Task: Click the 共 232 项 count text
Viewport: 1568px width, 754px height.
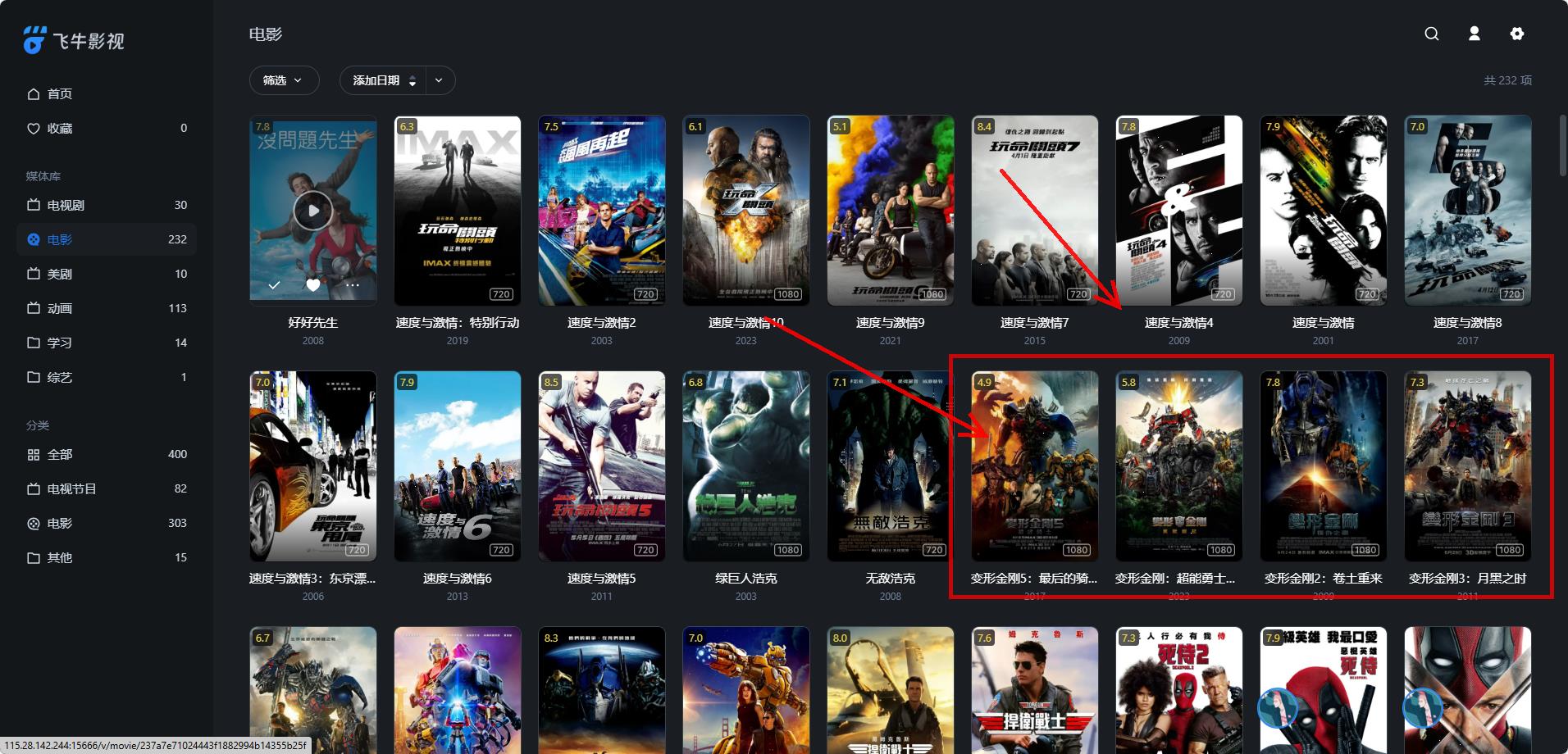Action: click(x=1507, y=80)
